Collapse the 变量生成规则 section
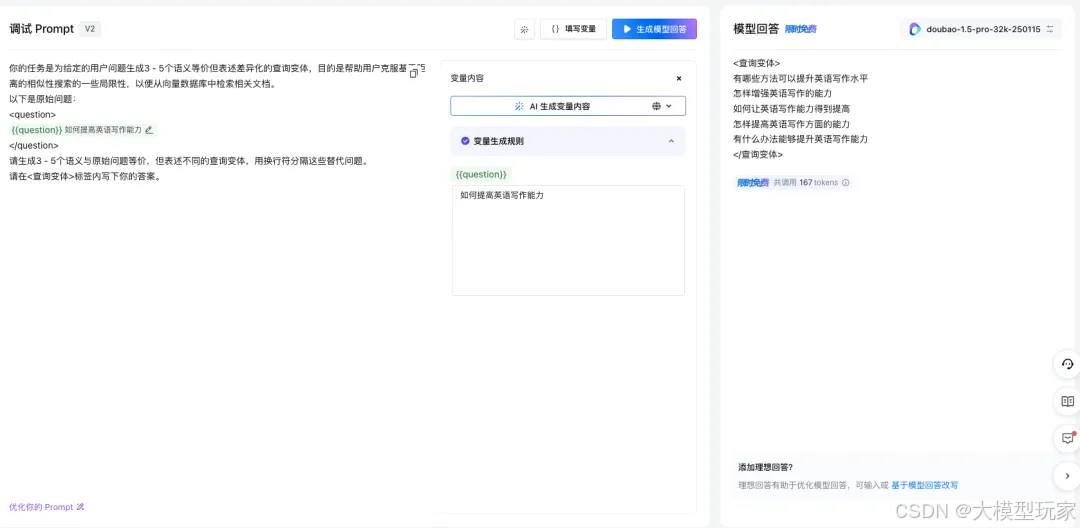The image size is (1080, 528). (672, 141)
